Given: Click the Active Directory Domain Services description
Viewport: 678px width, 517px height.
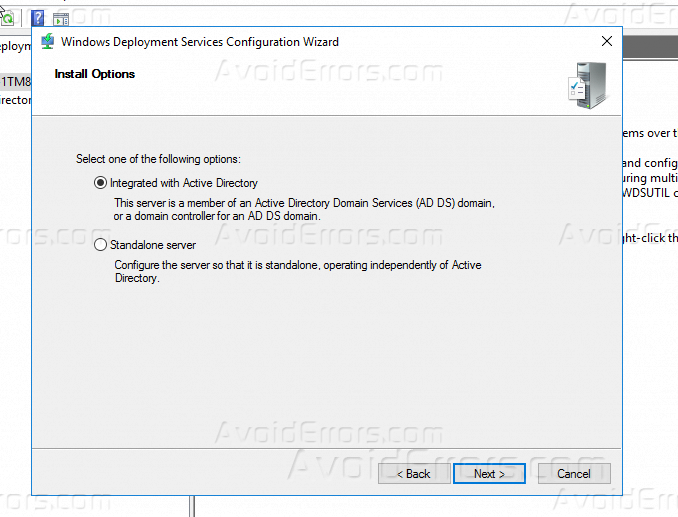Looking at the screenshot, I should point(304,209).
